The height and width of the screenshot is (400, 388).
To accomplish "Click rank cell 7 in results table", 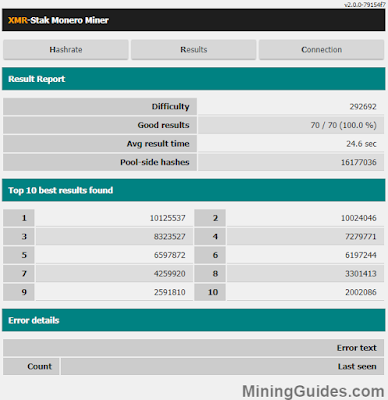I will click(19, 274).
